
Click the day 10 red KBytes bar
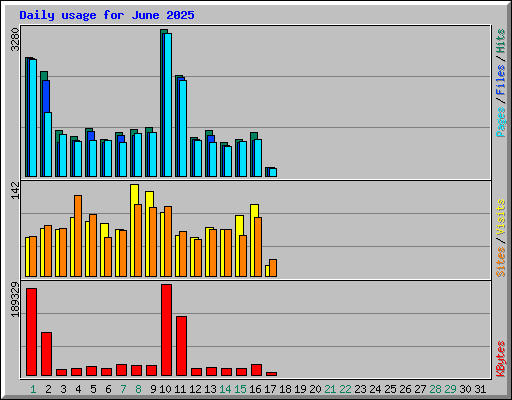(167, 330)
